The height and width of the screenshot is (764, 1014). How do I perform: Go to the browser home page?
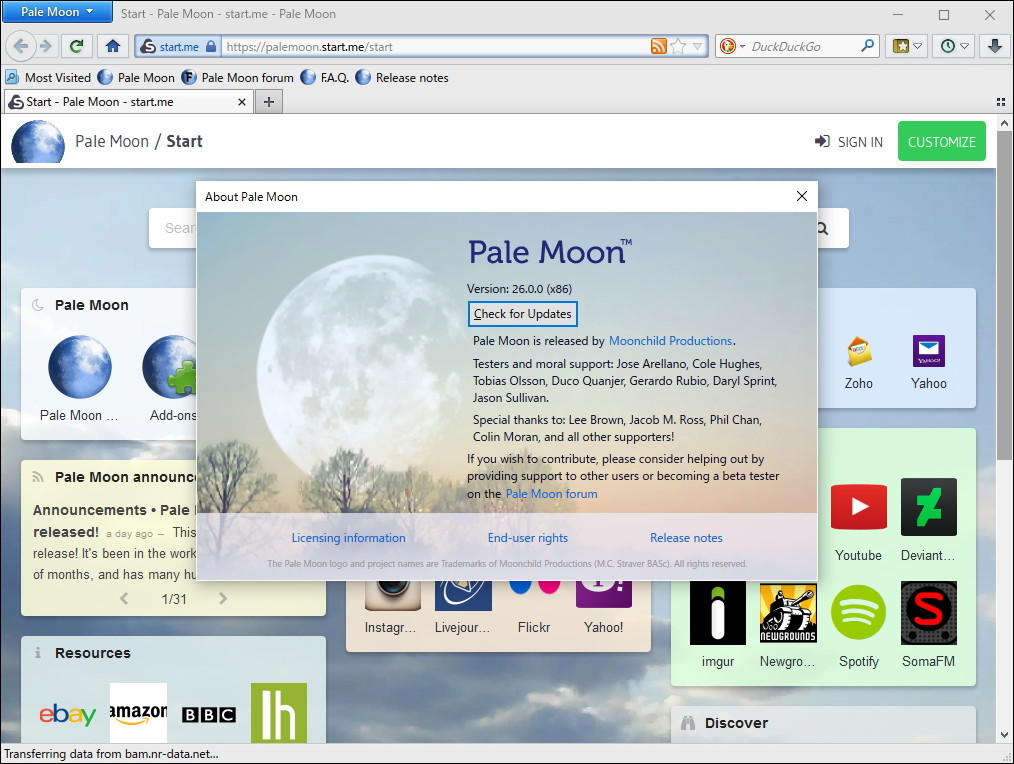tap(113, 46)
